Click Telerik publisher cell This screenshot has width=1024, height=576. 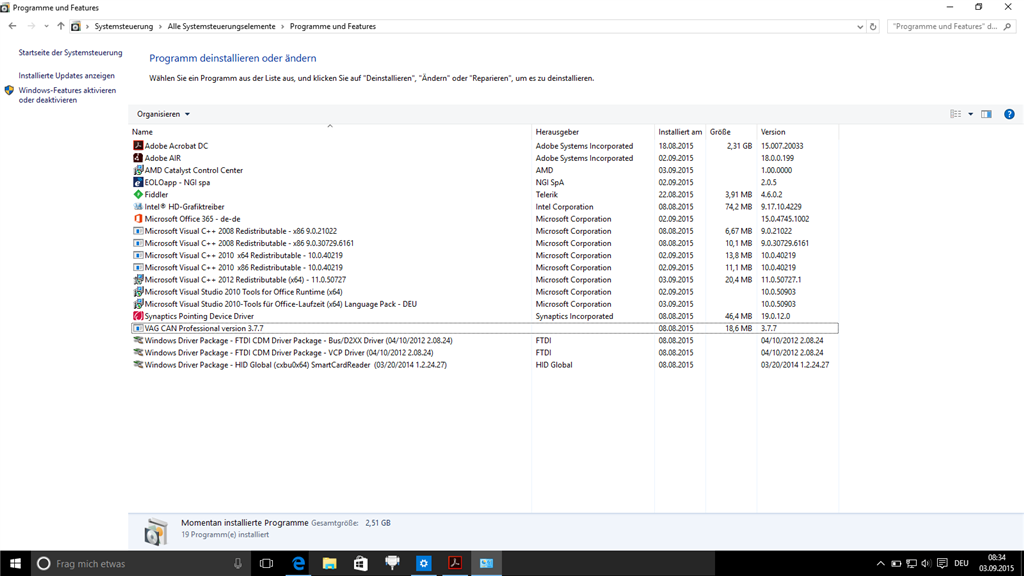[547, 195]
